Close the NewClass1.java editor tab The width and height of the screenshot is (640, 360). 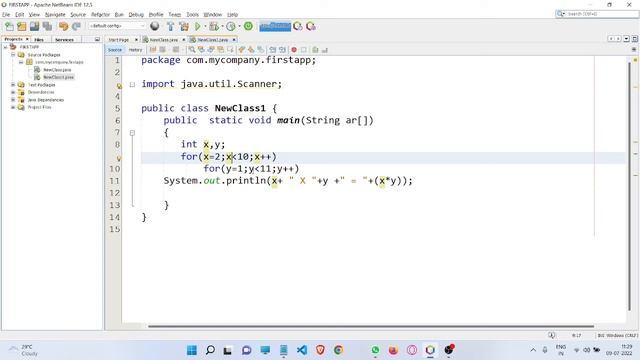tap(234, 40)
